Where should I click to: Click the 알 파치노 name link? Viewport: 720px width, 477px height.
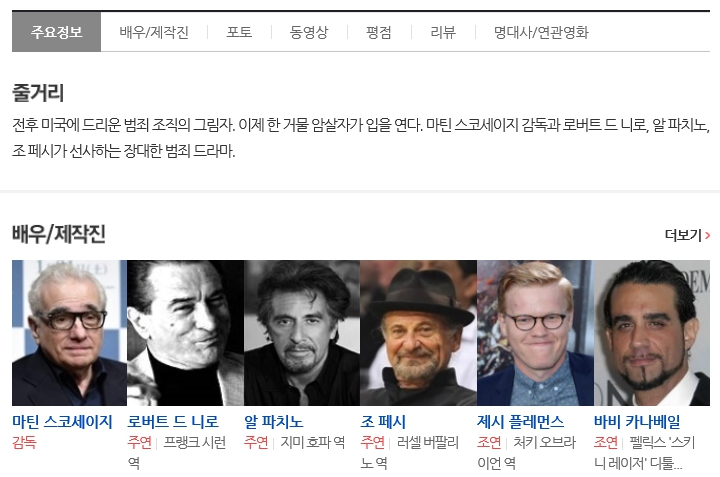coord(274,421)
